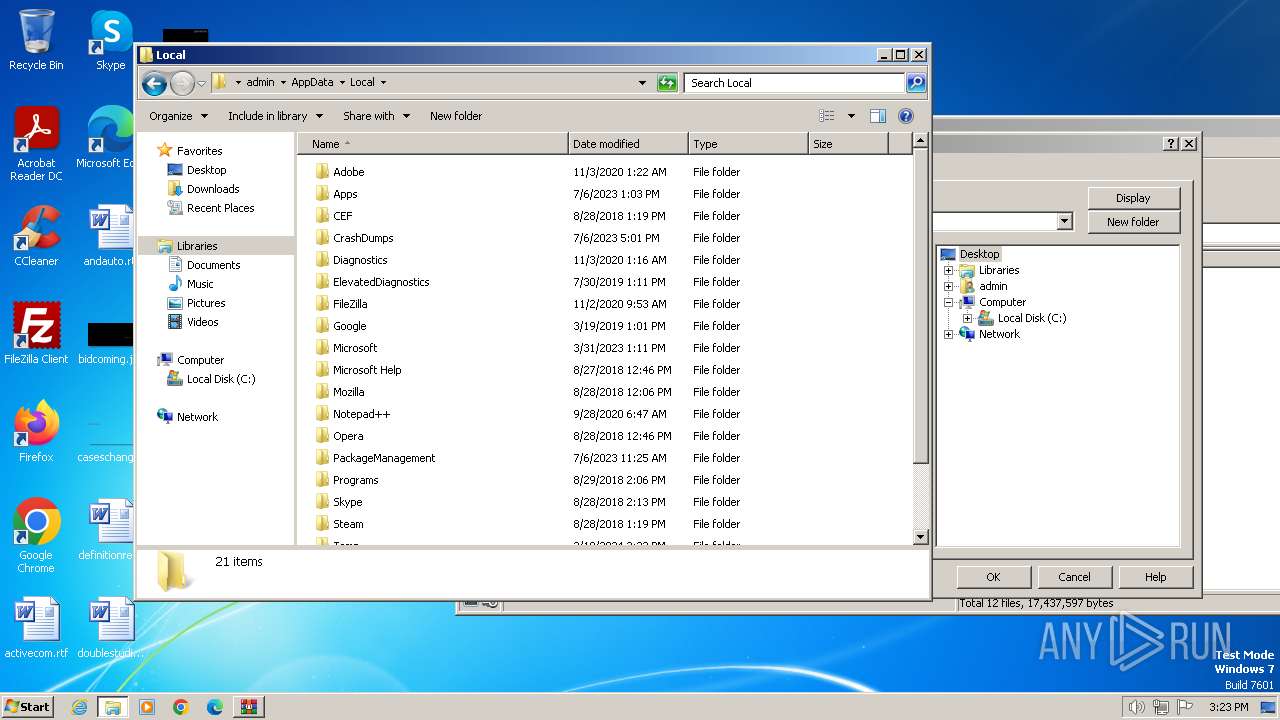Image resolution: width=1280 pixels, height=720 pixels.
Task: Select the CrashDumps folder
Action: pyautogui.click(x=363, y=238)
